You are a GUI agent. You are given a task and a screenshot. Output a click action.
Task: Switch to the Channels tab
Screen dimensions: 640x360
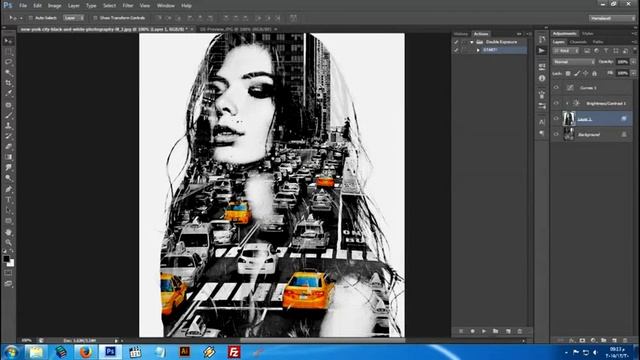(x=578, y=42)
